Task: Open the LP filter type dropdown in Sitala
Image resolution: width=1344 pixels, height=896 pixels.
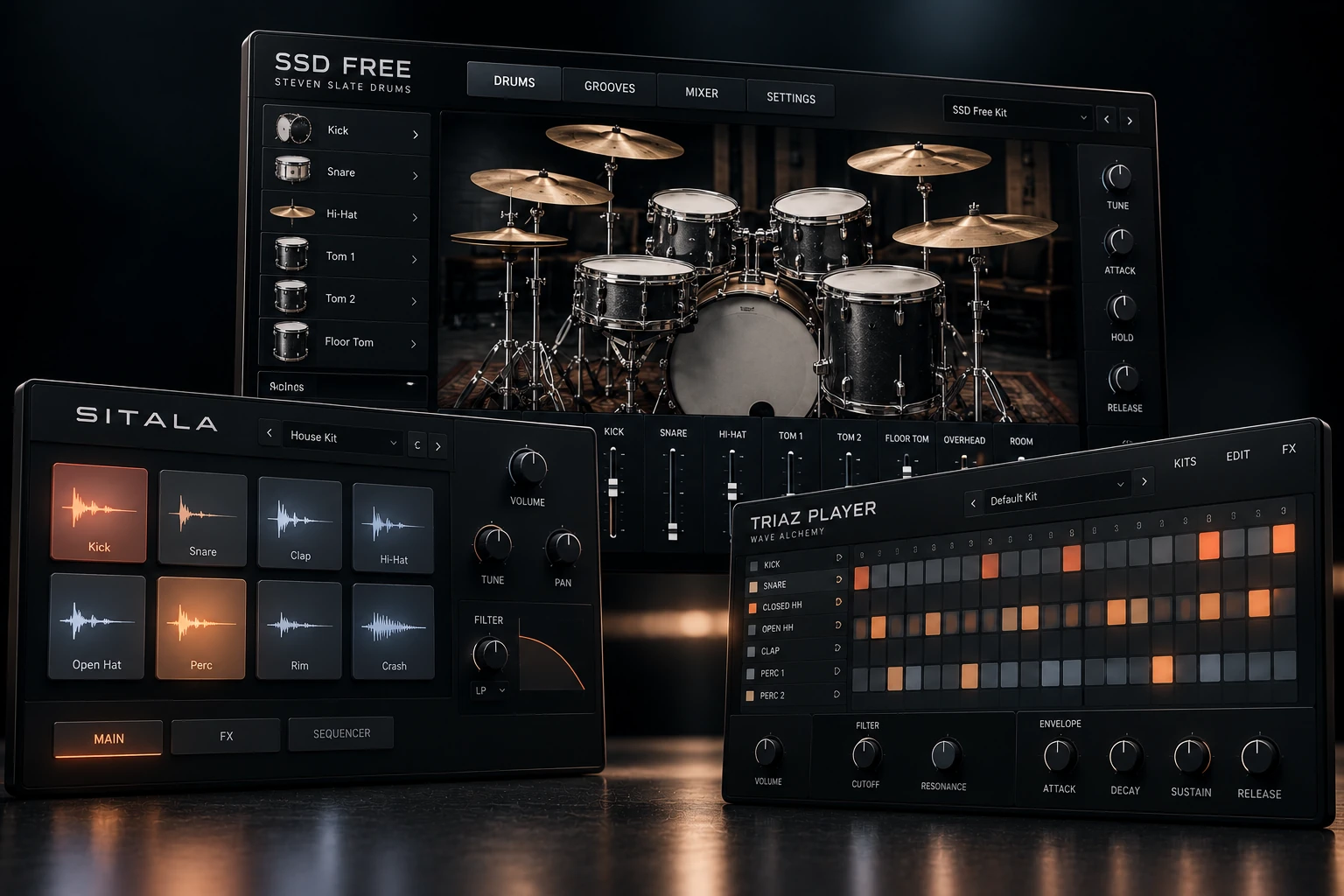Action: coord(490,690)
